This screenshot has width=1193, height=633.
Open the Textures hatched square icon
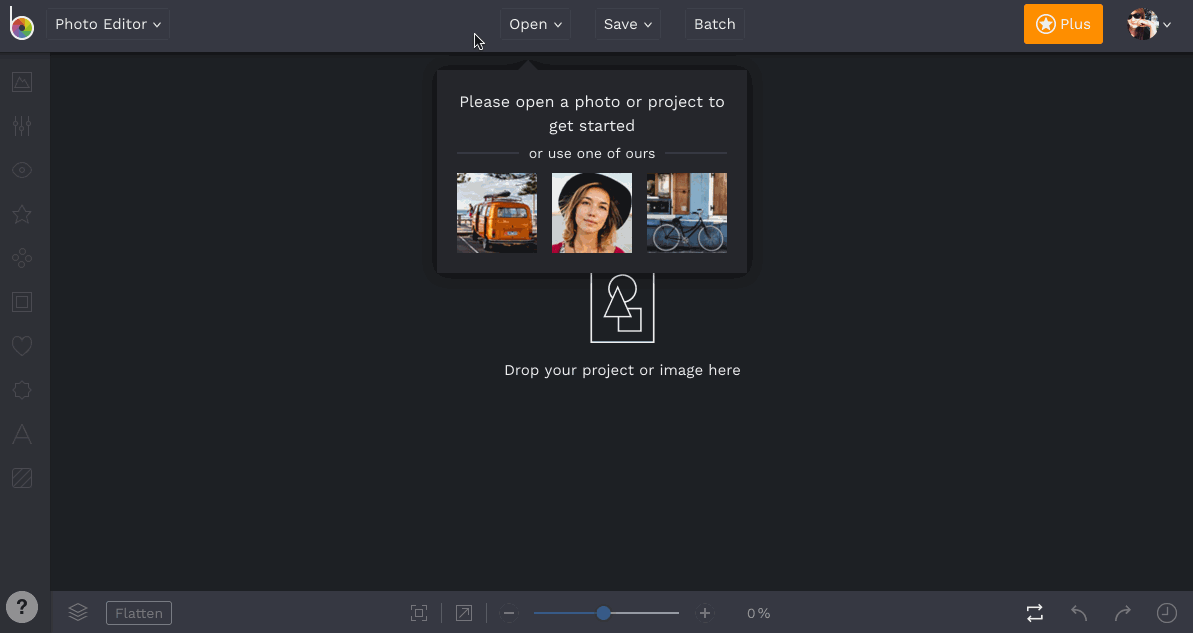pos(22,479)
